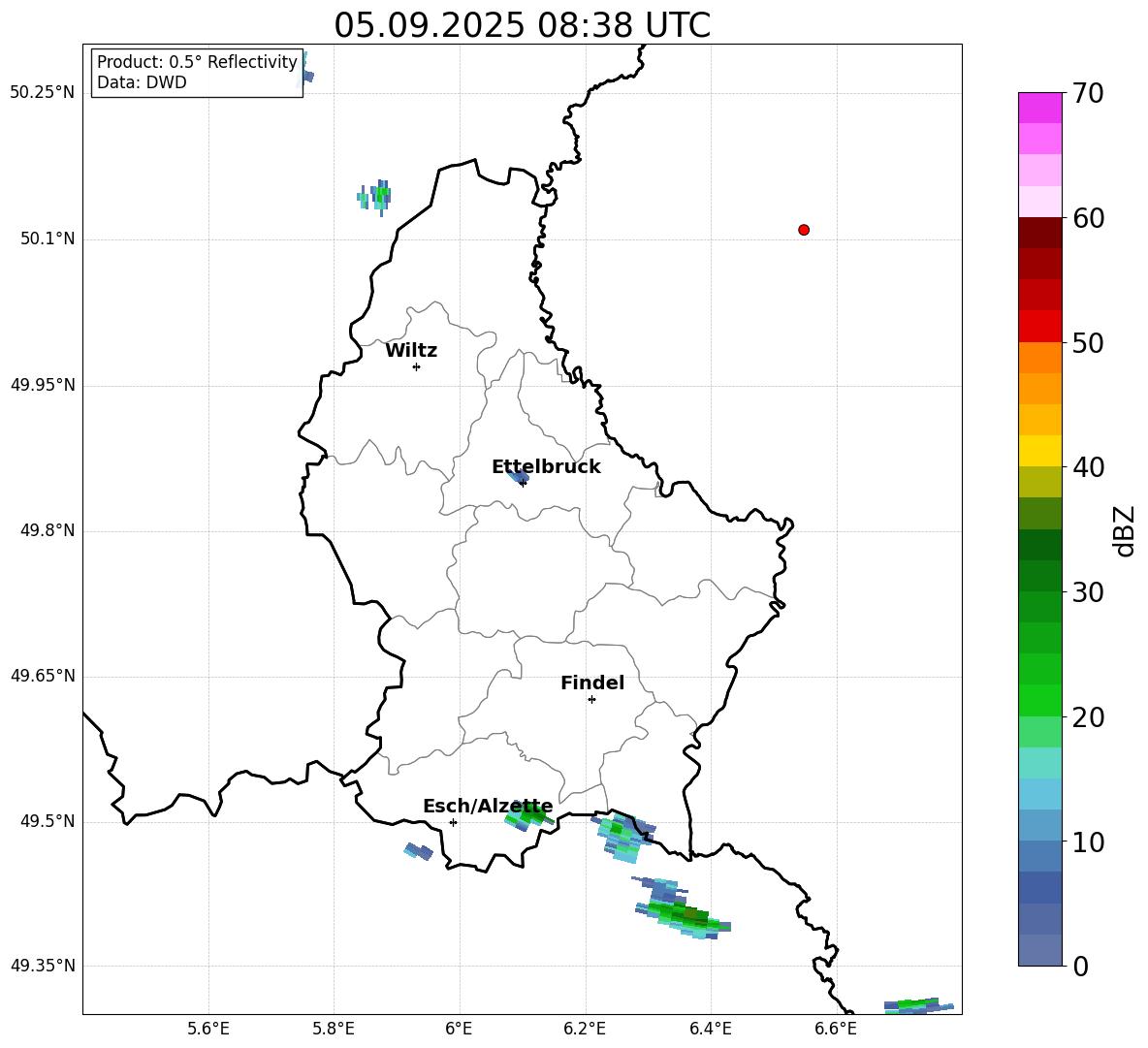Click the green echo east of Esch/Alzette label

(528, 815)
